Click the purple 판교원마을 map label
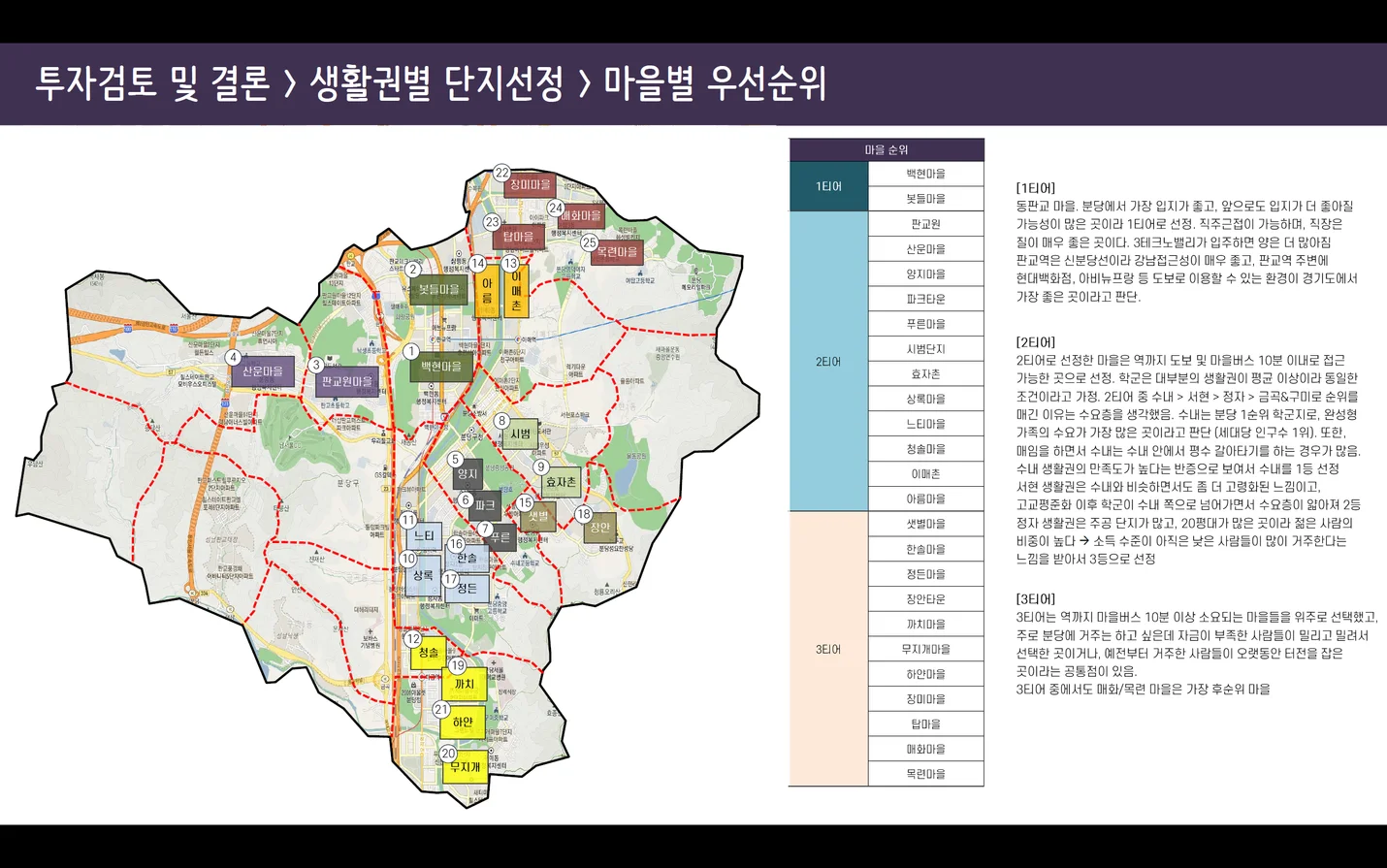This screenshot has width=1387, height=868. 347,382
